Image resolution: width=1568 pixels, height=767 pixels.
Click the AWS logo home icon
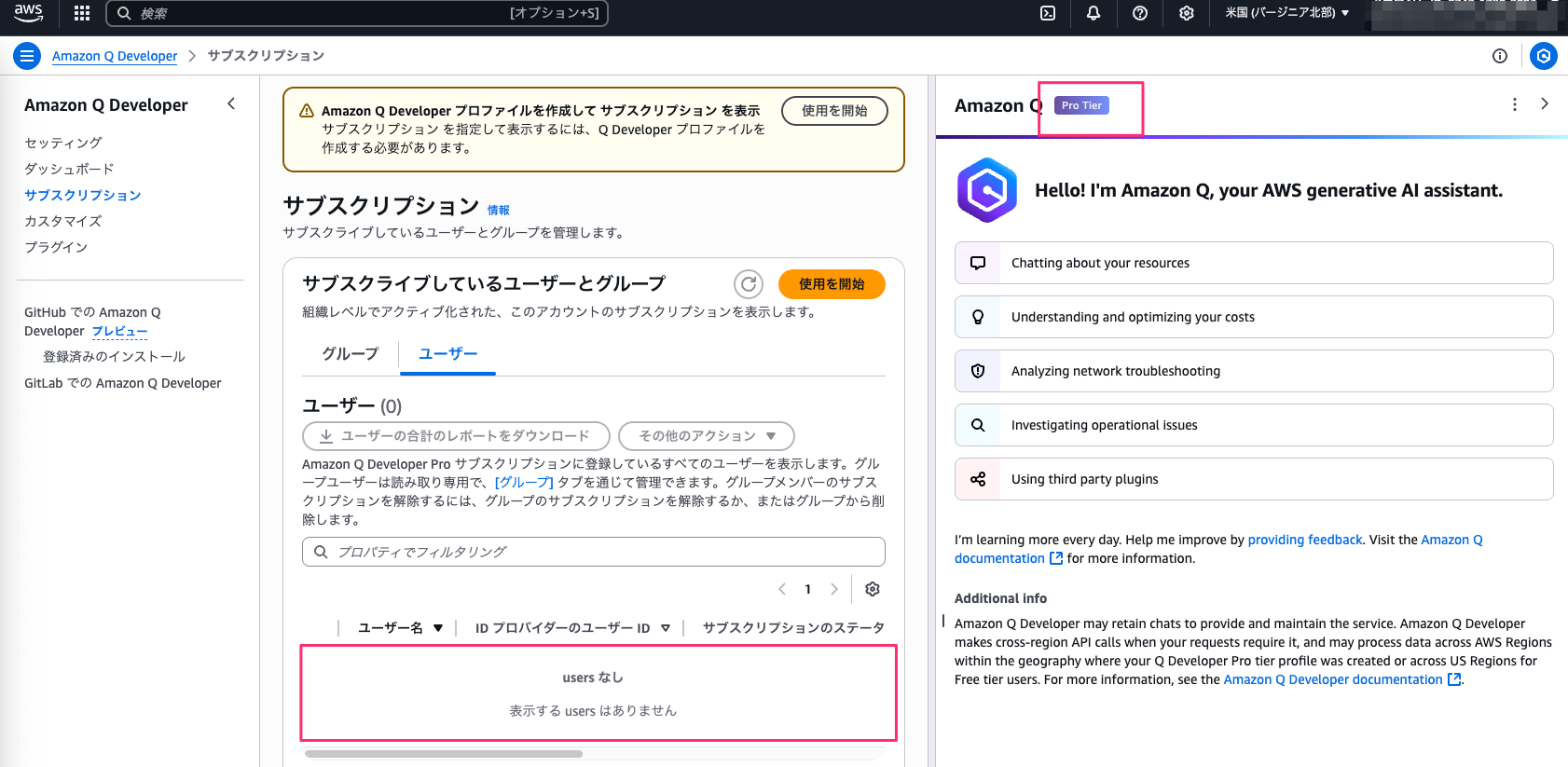point(28,13)
